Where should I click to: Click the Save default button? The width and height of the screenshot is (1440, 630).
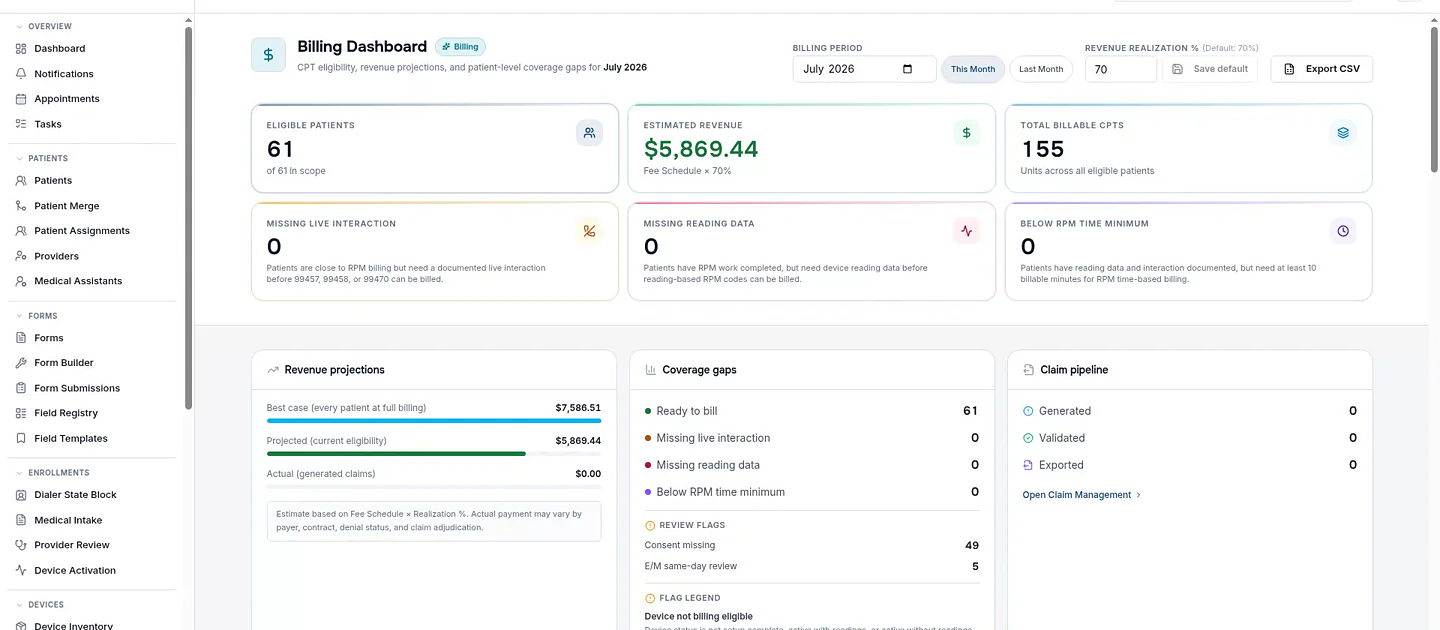tap(1210, 69)
